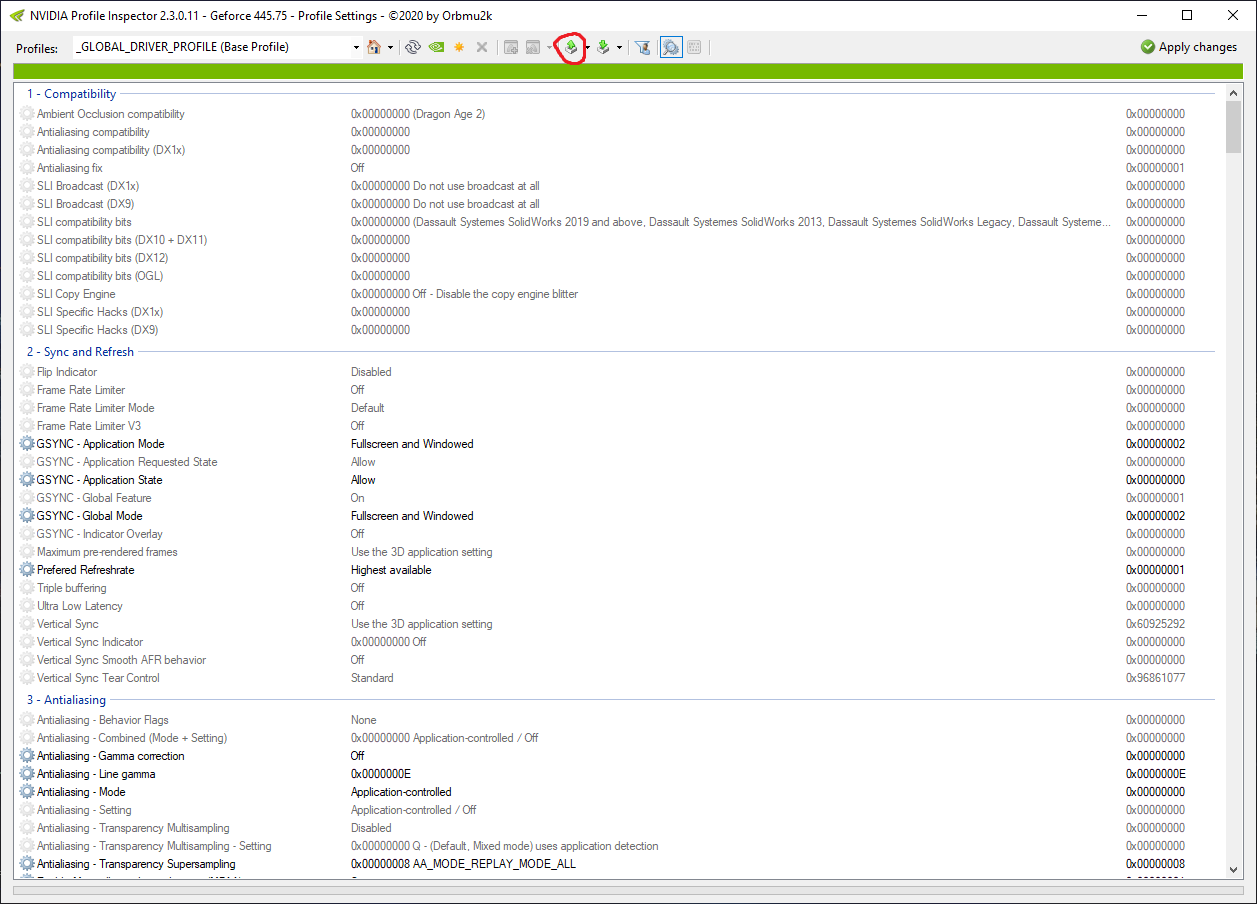
Task: Select the Antialiasing - Transparency Multisampling setting name
Action: [133, 828]
